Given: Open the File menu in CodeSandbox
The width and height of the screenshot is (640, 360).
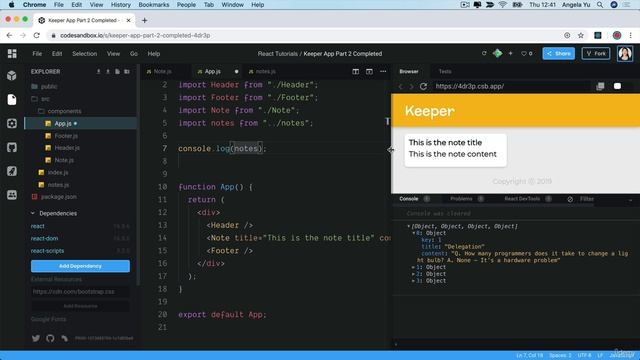Looking at the screenshot, I should click(37, 53).
